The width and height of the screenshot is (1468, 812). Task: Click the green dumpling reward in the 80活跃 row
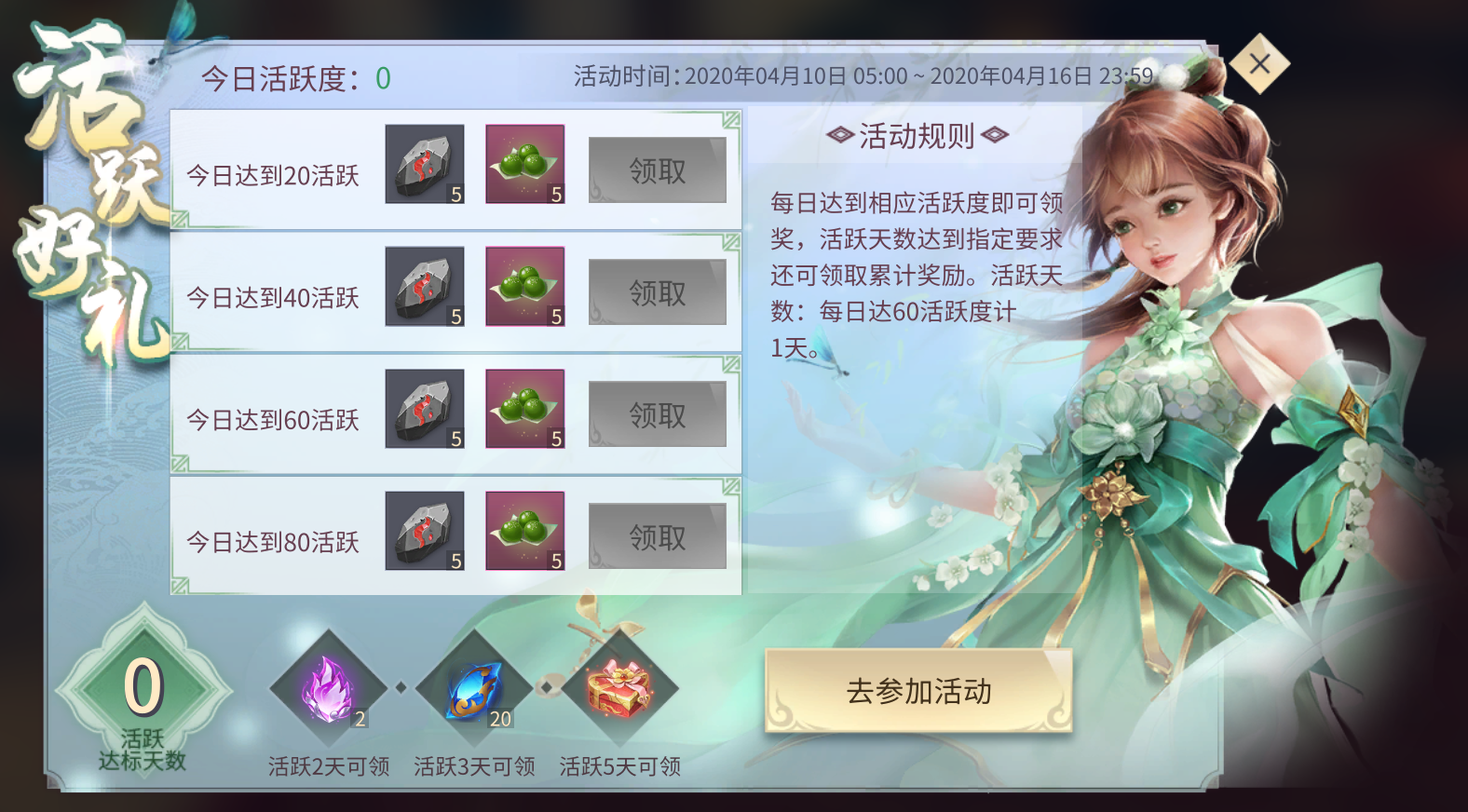[x=525, y=531]
